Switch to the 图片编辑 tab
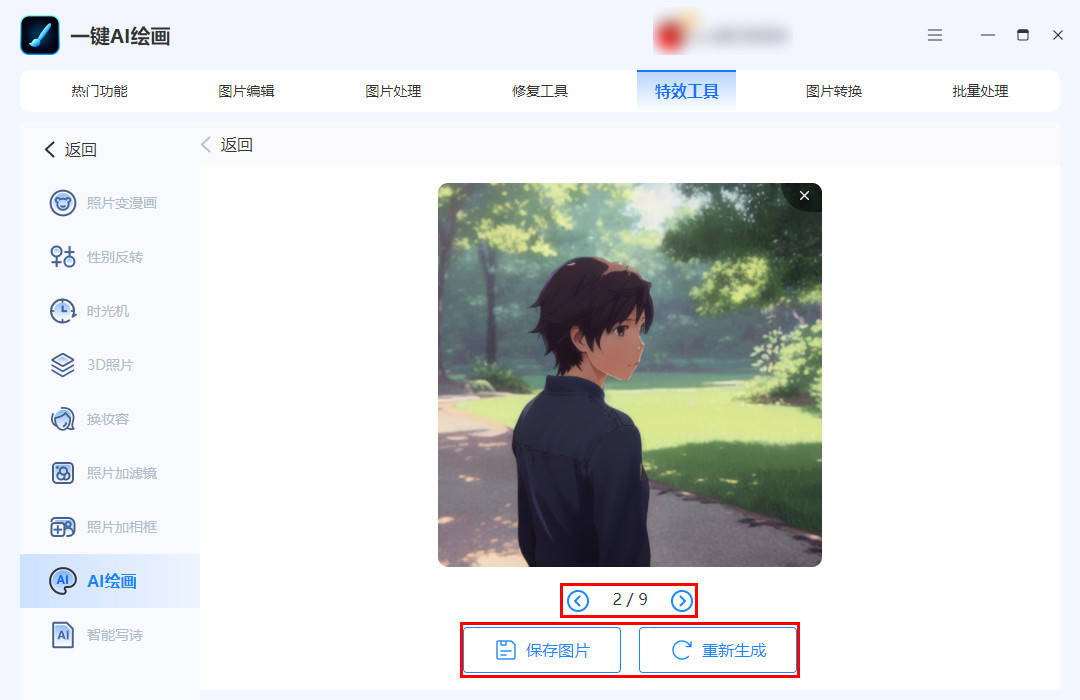Screen dimensions: 1080x700 [x=246, y=91]
